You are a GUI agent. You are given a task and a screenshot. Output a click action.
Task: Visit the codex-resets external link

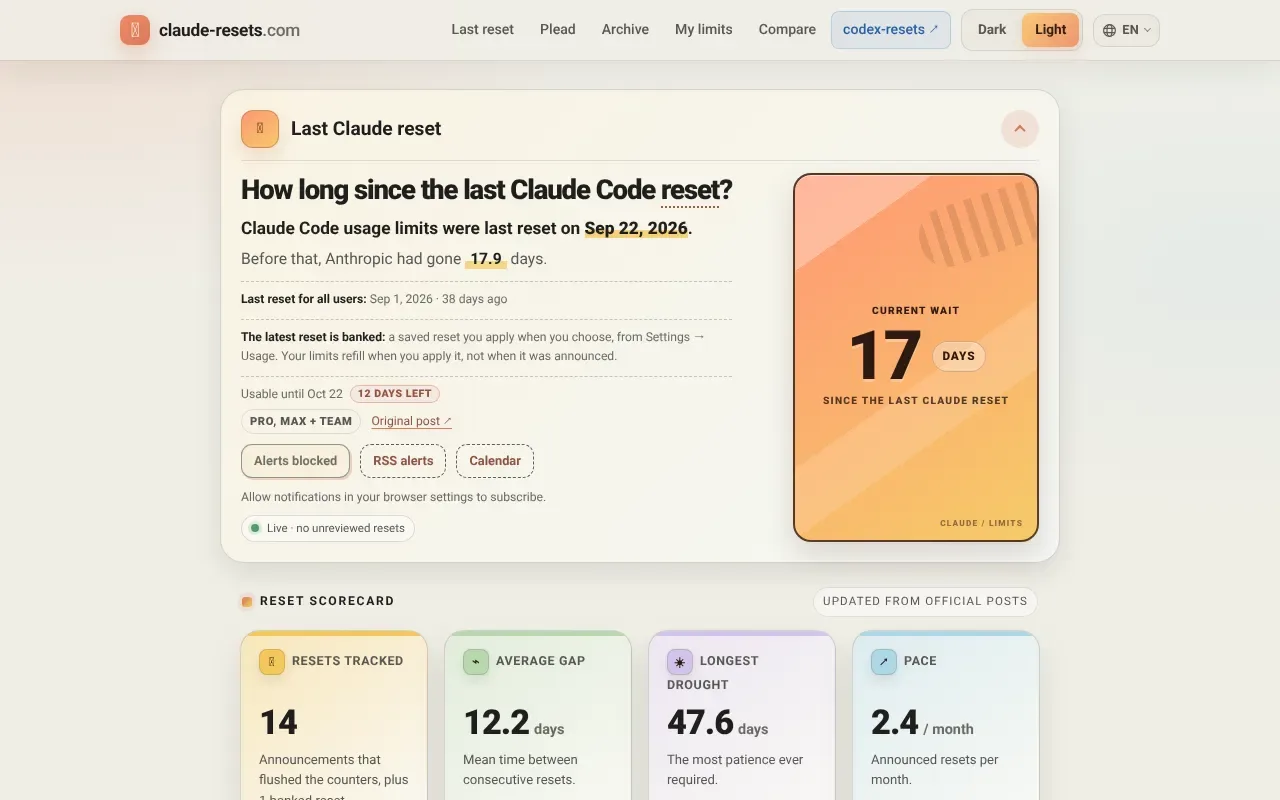[891, 30]
